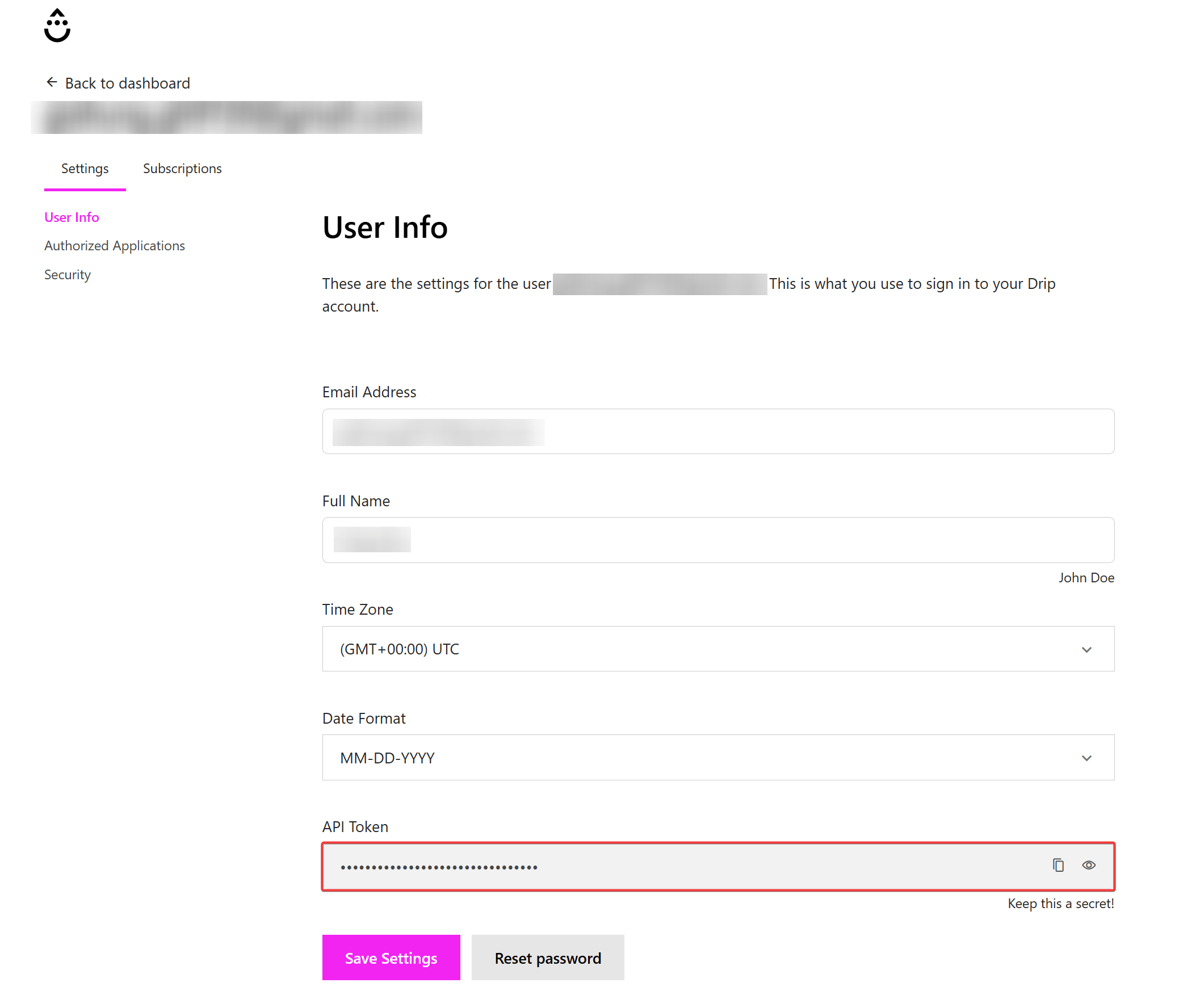Viewport: 1196px width, 1008px height.
Task: Open the Time Zone dropdown
Action: (717, 649)
